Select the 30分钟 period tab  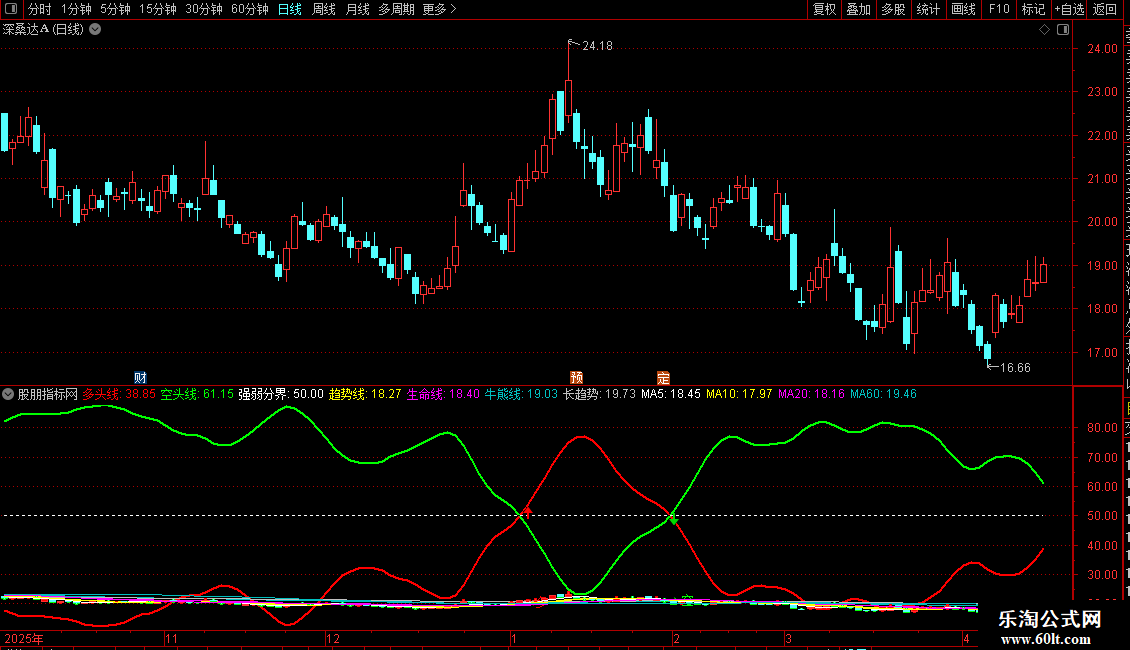(203, 9)
